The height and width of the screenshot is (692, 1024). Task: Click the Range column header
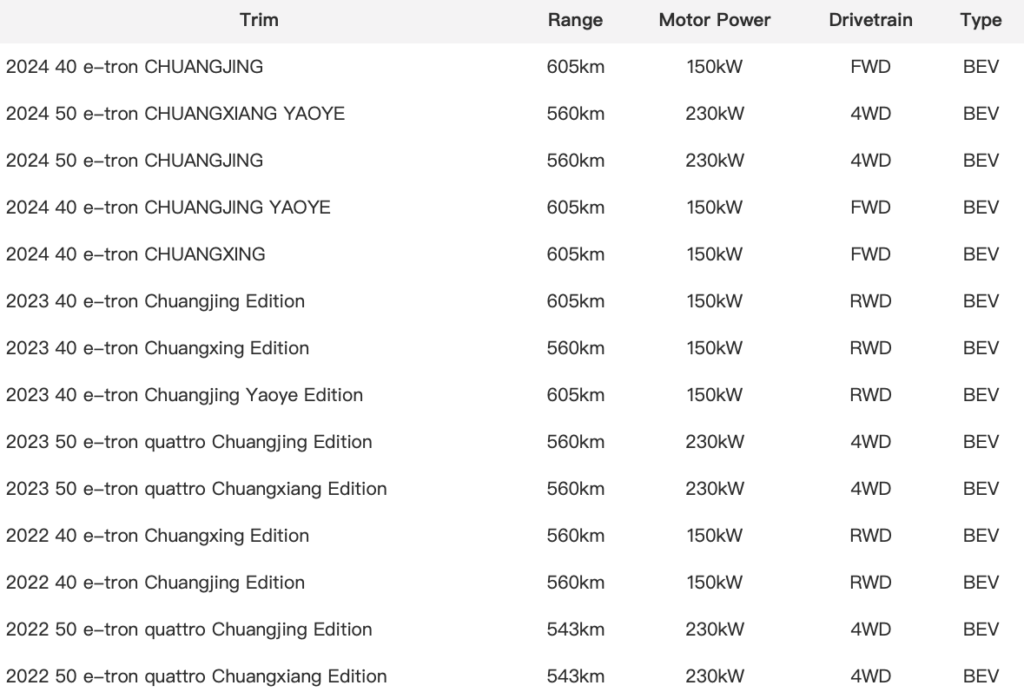pyautogui.click(x=575, y=20)
